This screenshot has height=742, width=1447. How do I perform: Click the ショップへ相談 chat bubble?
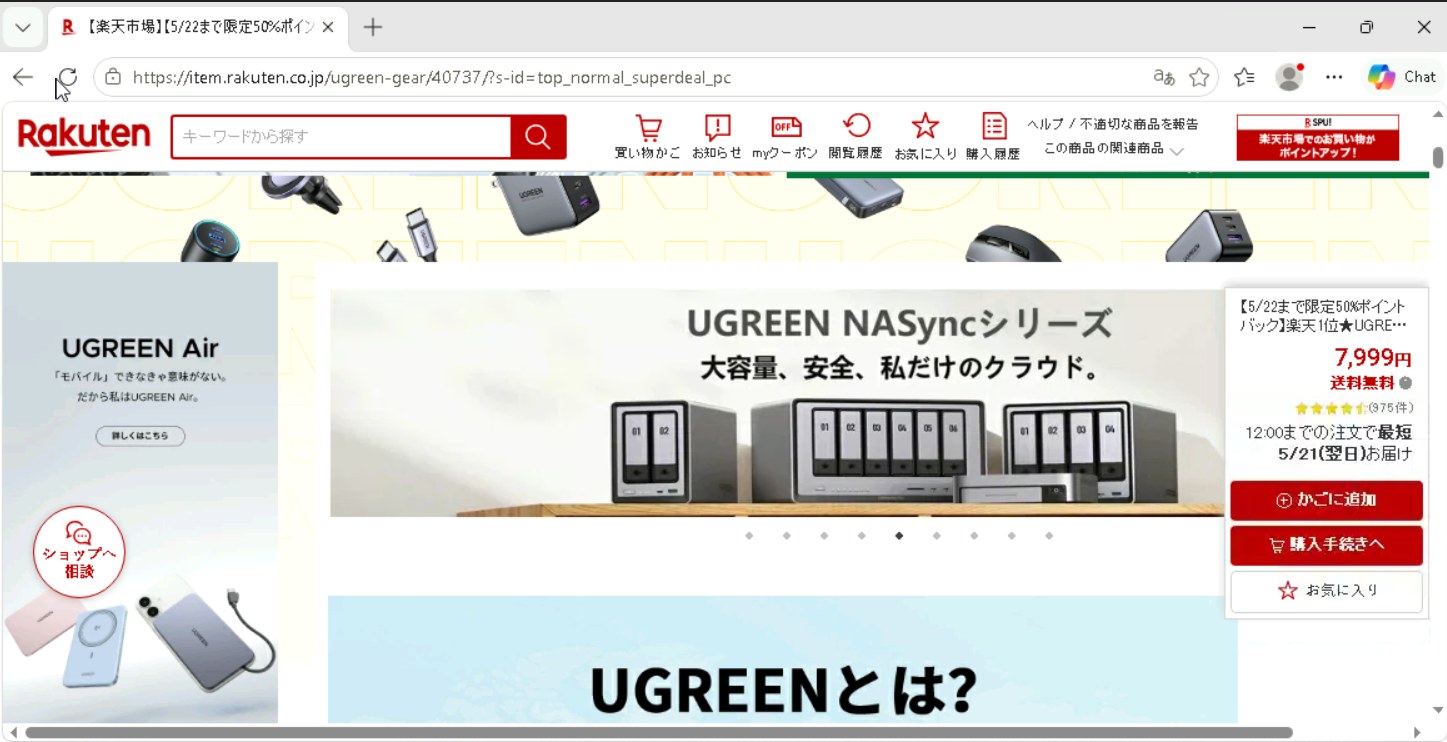[79, 552]
